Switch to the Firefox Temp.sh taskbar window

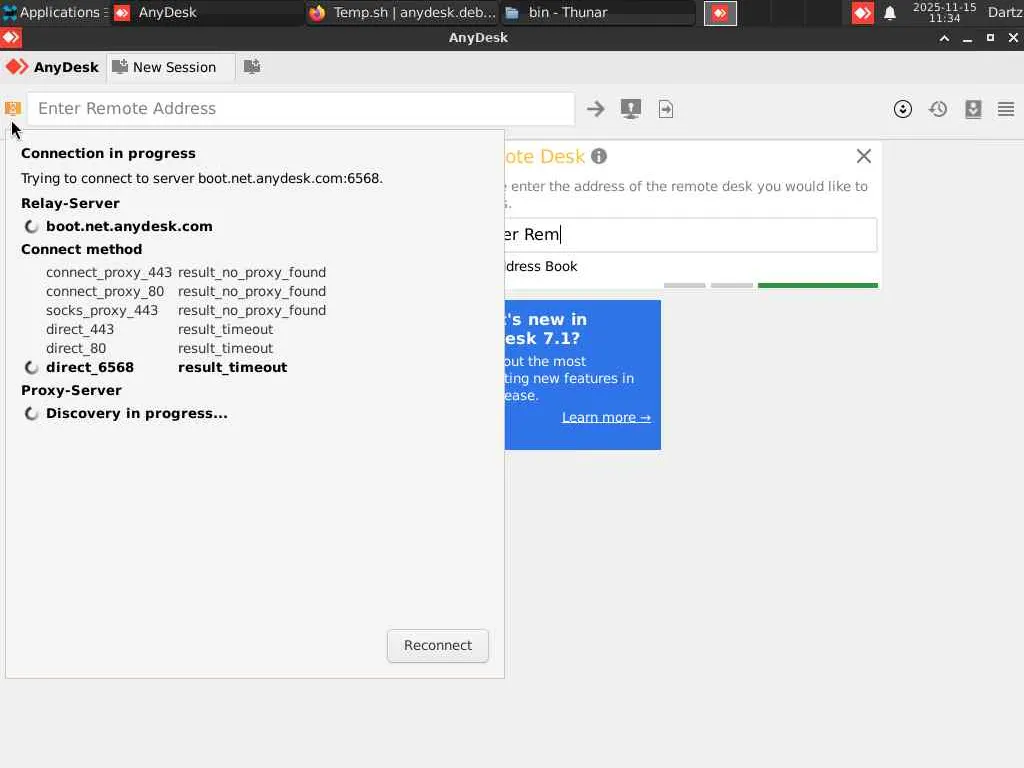[x=402, y=12]
